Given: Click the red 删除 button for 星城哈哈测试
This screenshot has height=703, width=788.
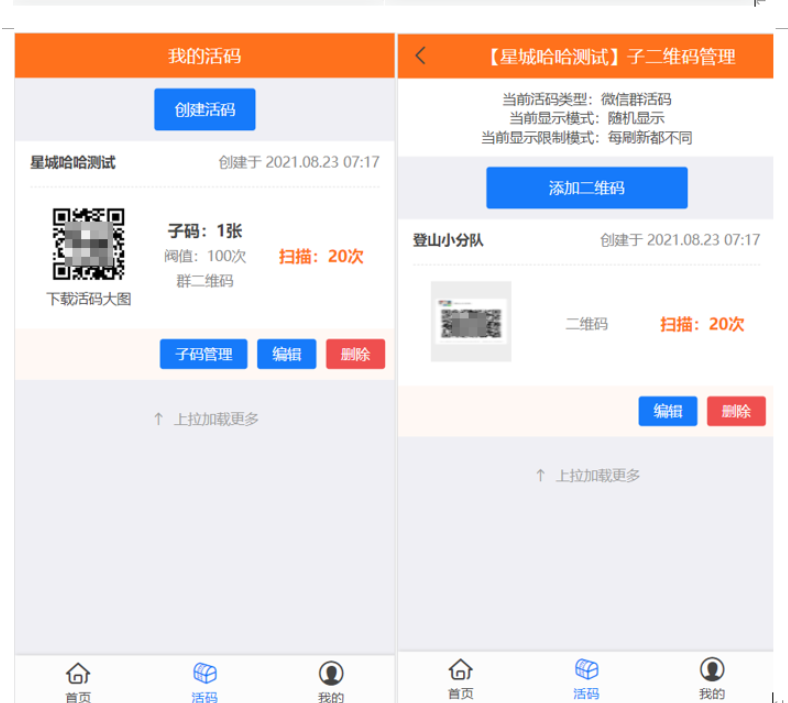Looking at the screenshot, I should click(x=355, y=354).
